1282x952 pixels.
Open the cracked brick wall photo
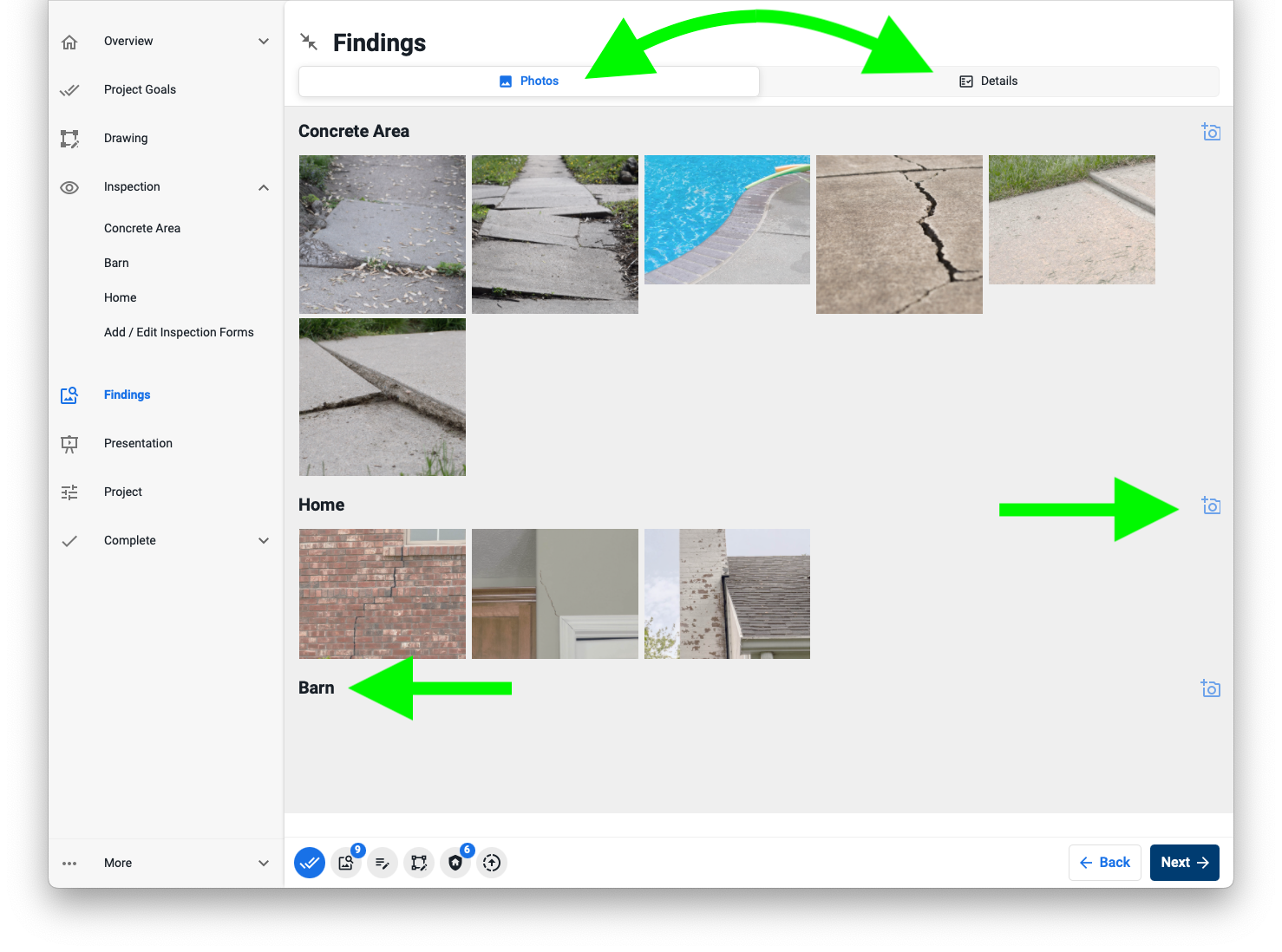click(x=383, y=594)
